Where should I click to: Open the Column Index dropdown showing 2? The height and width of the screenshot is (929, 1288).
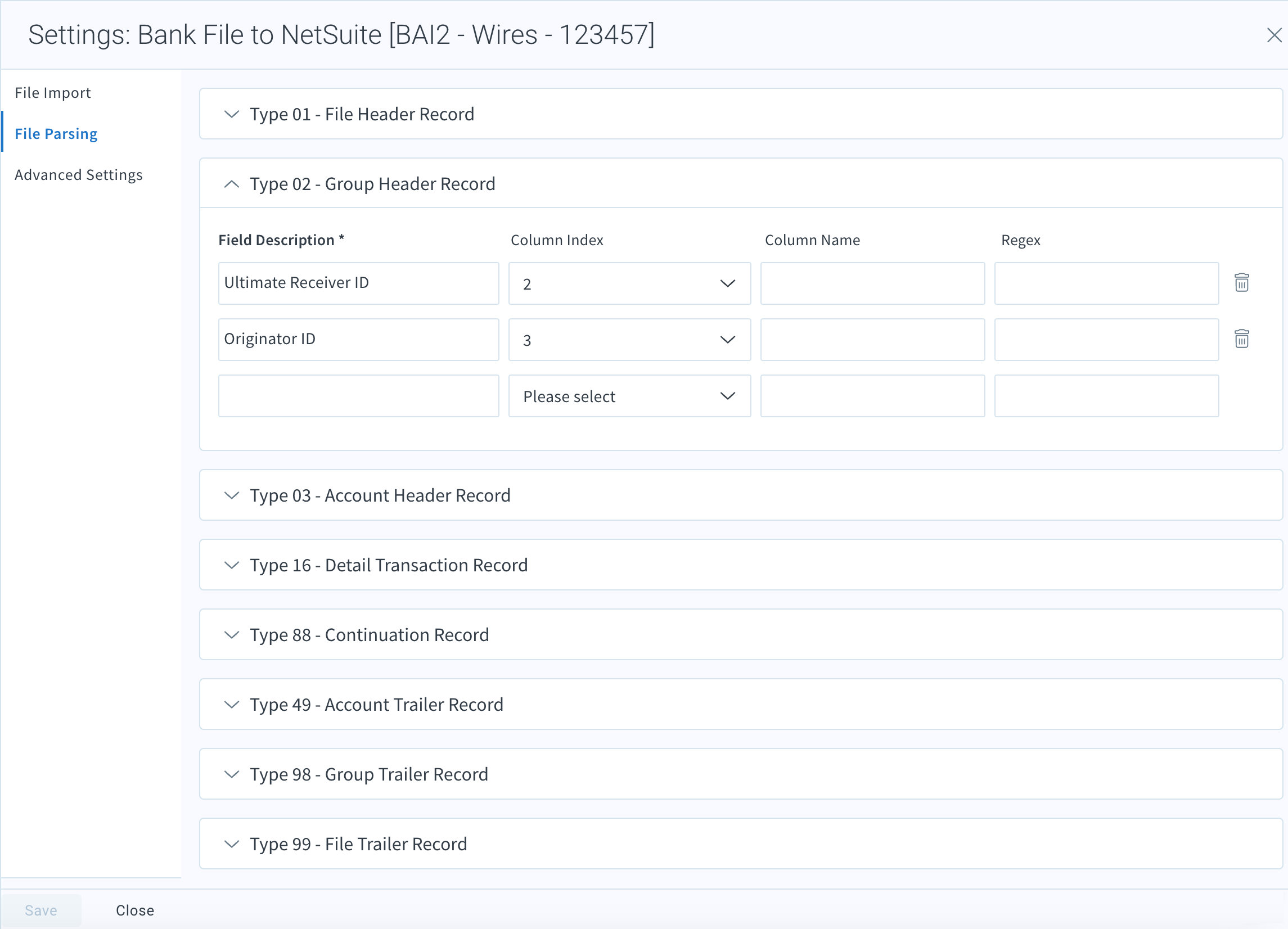click(629, 283)
